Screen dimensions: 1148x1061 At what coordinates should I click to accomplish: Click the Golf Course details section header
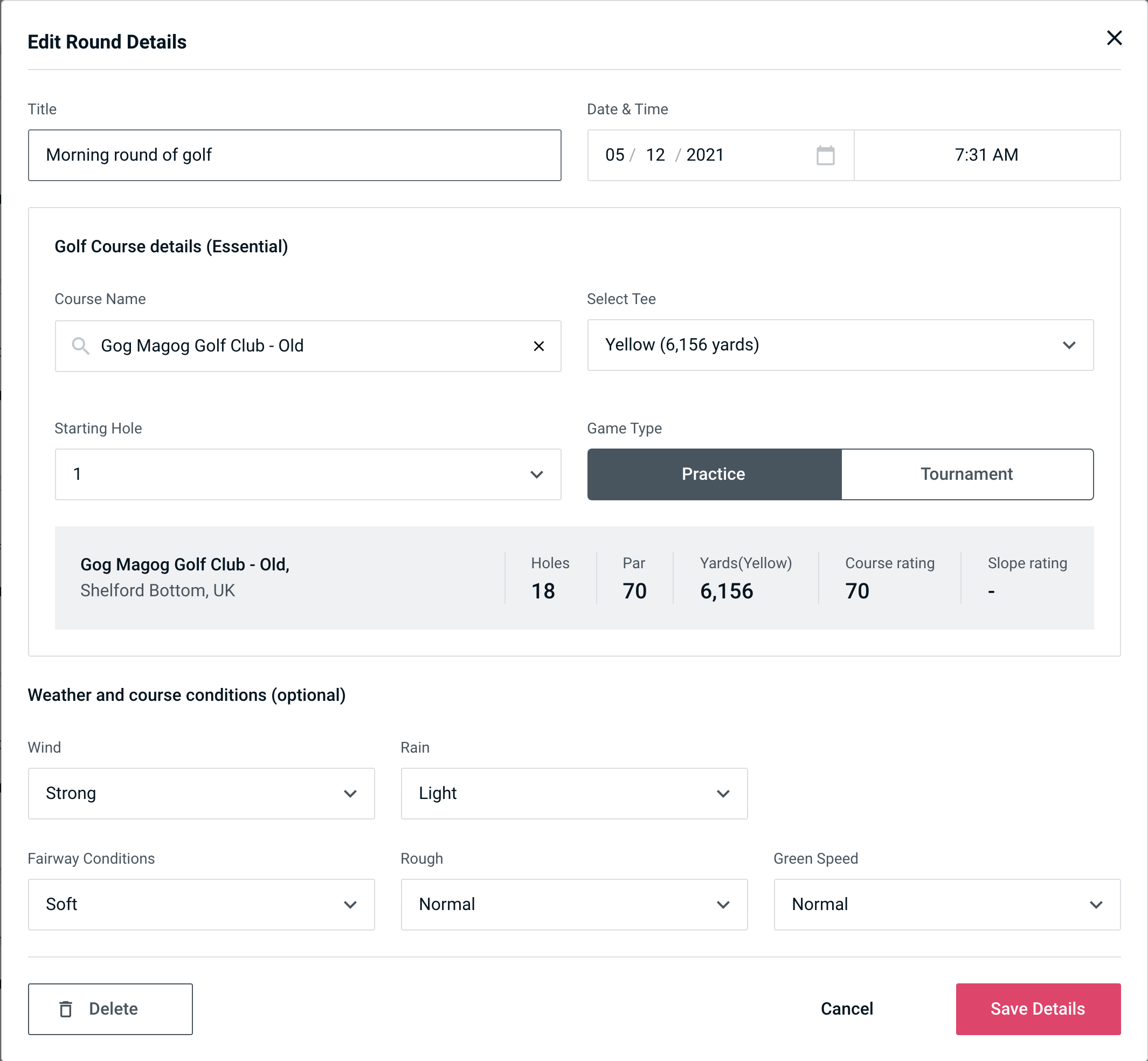171,245
